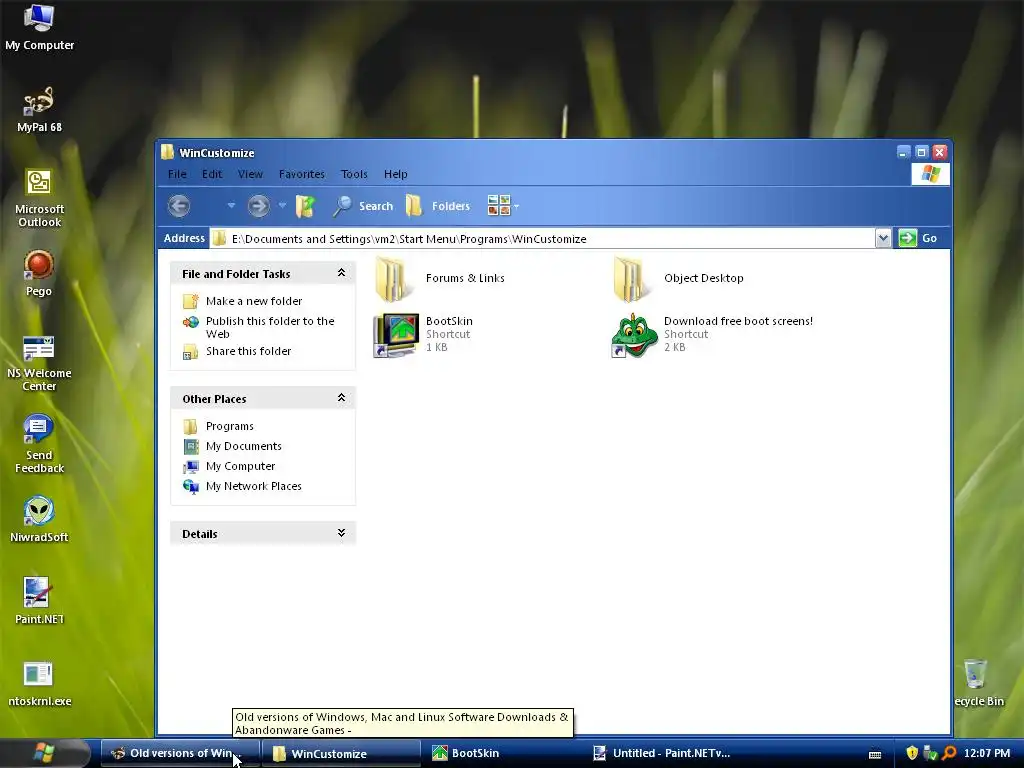Open the Back history dropdown arrow

click(x=231, y=206)
